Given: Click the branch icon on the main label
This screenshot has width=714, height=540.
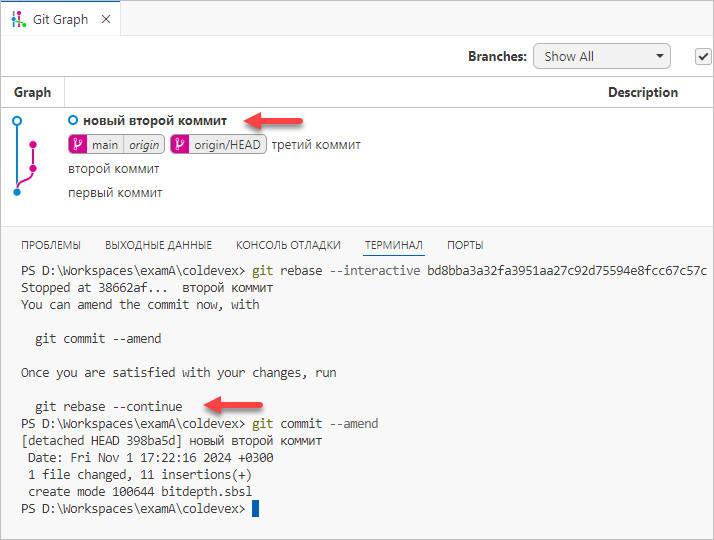Looking at the screenshot, I should pyautogui.click(x=78, y=145).
